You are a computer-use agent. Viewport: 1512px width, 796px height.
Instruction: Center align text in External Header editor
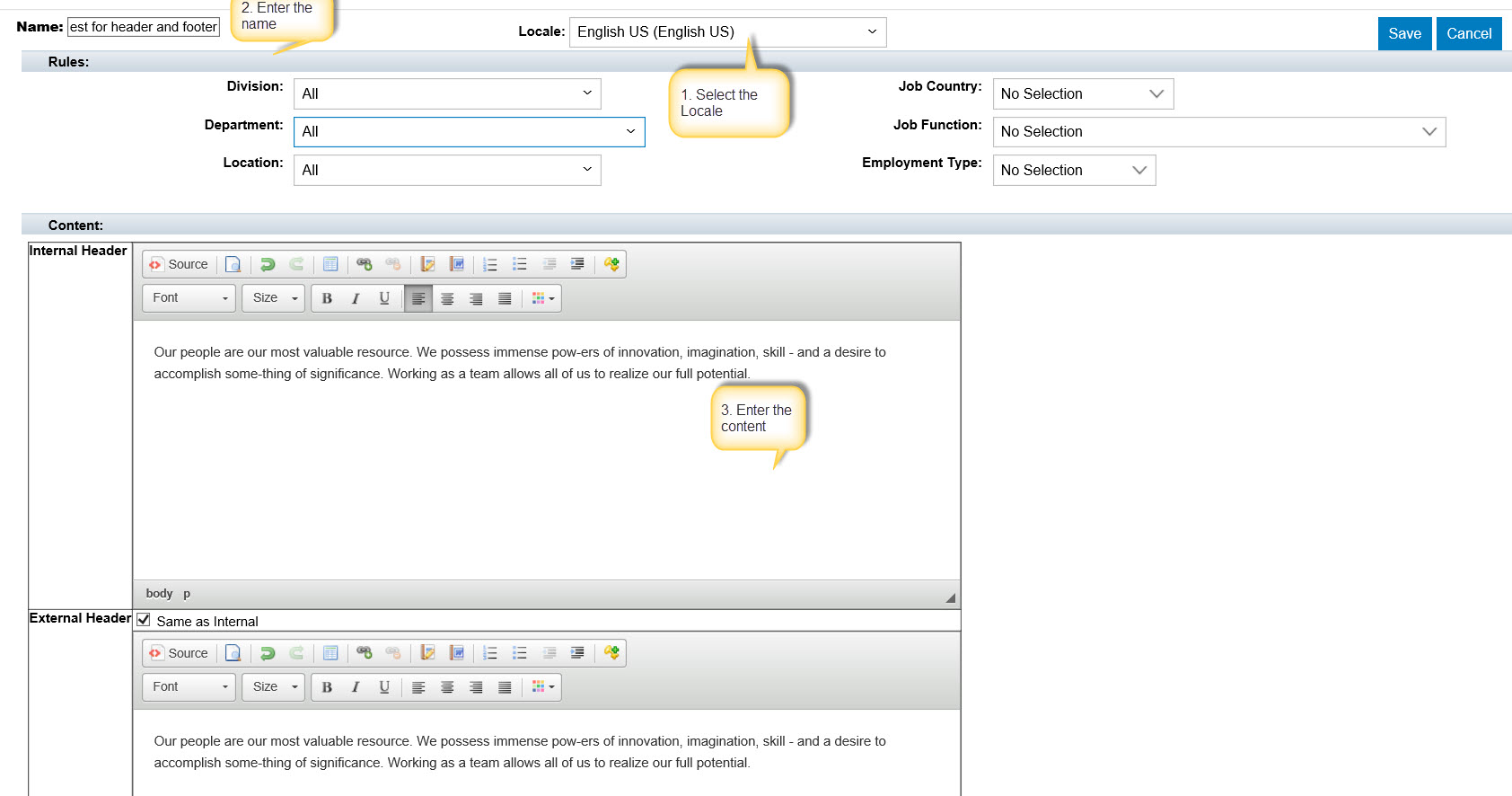click(x=447, y=687)
